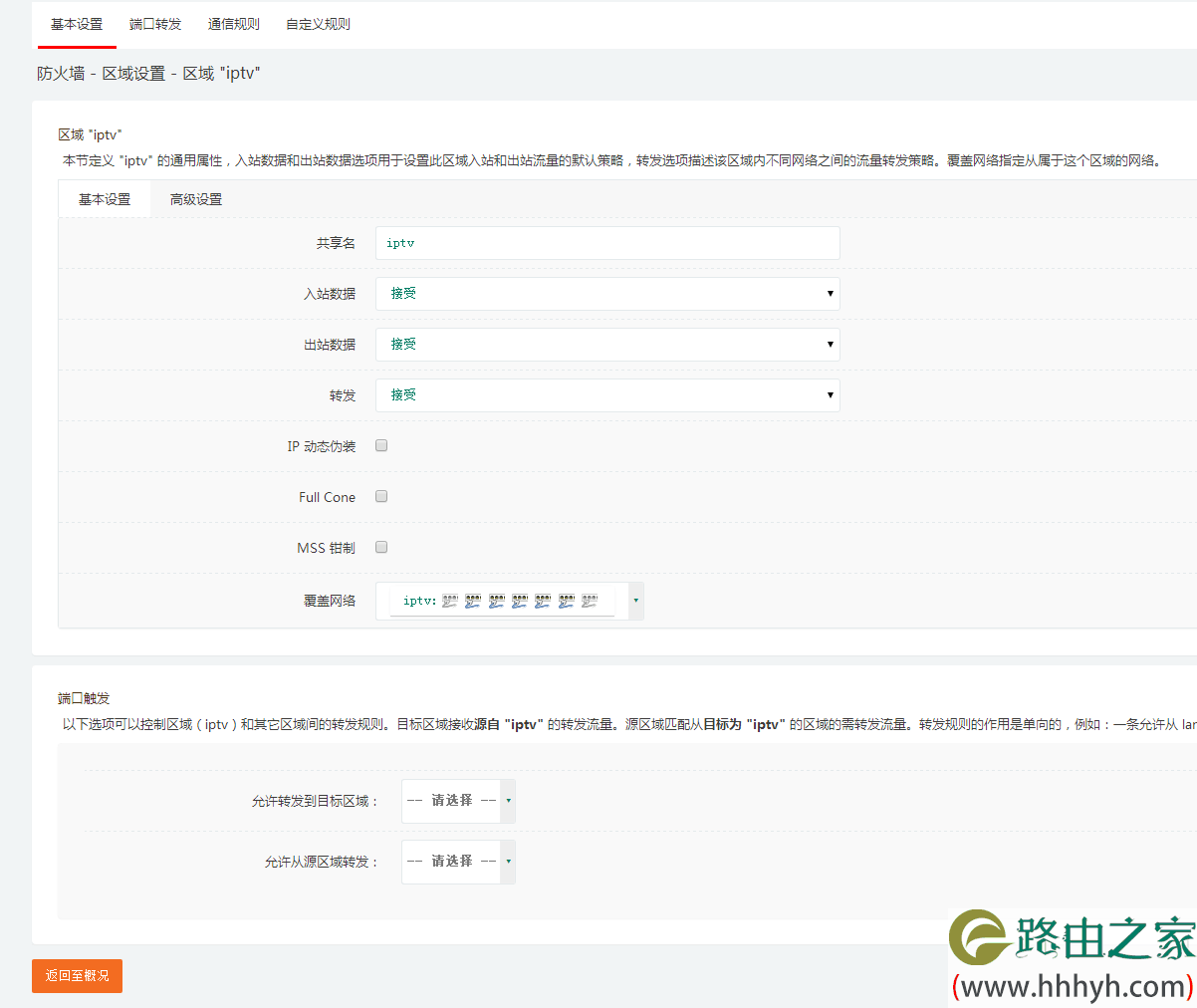1197x1008 pixels.
Task: Open the 出站数据 policy dropdown
Action: (x=607, y=345)
